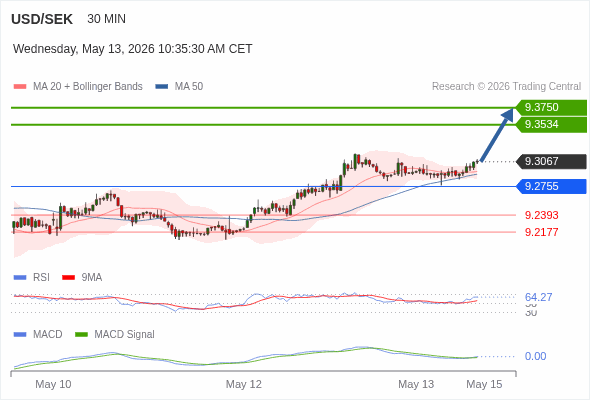
Task: Click the MACD Signal green legend swatch
Action: pos(81,335)
